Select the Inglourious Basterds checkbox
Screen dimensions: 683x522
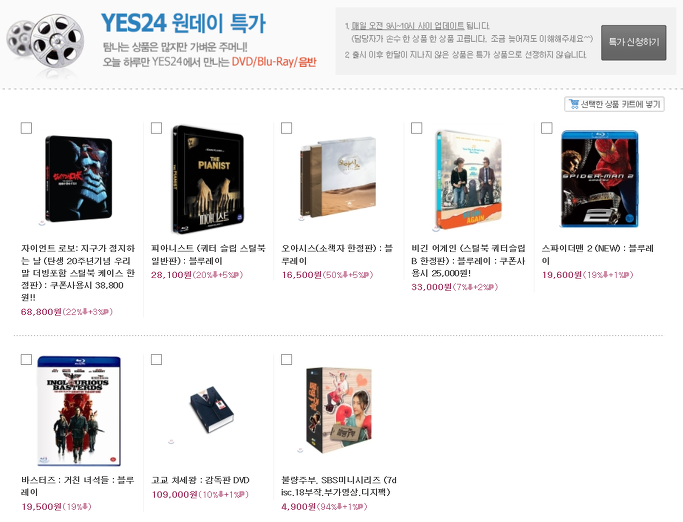pos(27,359)
